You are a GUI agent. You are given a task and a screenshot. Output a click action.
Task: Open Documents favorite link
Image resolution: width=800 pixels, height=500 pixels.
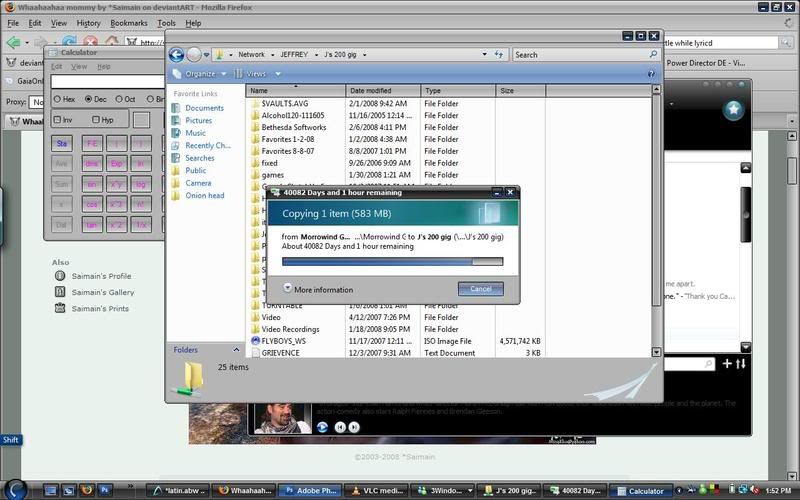pyautogui.click(x=204, y=108)
